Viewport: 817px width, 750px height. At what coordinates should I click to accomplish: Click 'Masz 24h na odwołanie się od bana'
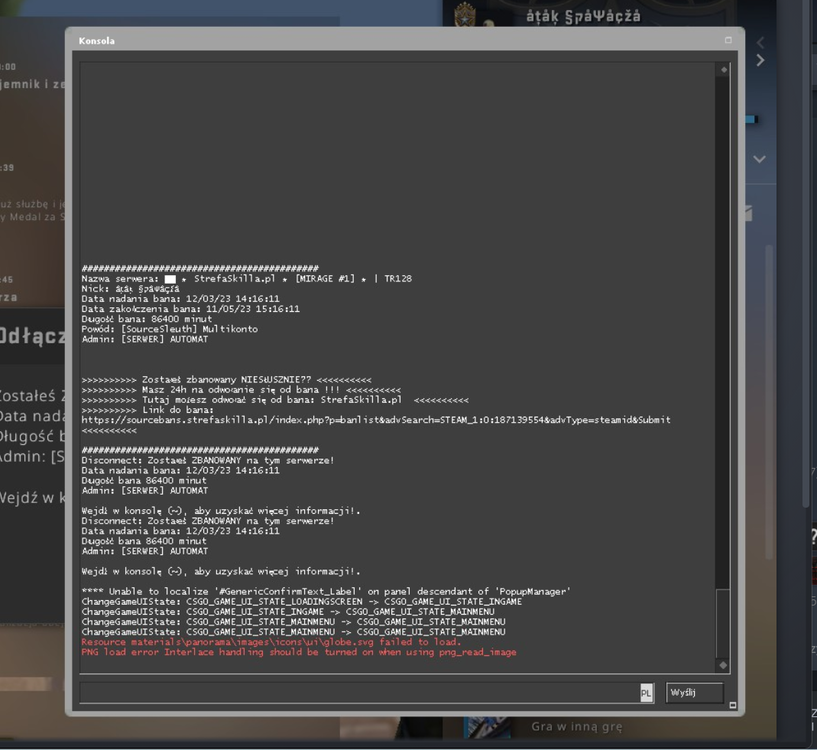241,389
